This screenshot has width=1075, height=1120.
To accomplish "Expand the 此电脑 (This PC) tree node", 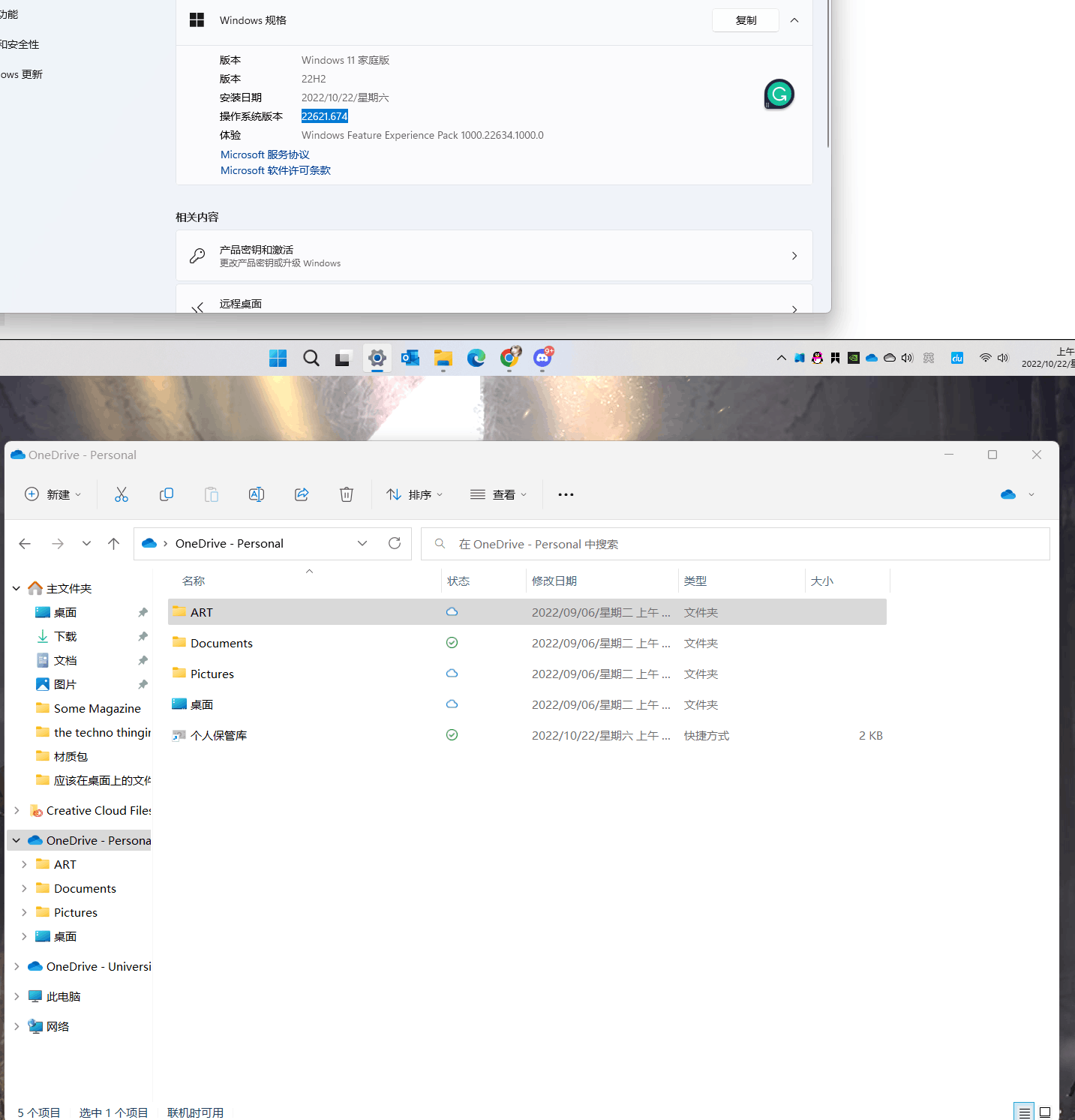I will click(x=17, y=996).
